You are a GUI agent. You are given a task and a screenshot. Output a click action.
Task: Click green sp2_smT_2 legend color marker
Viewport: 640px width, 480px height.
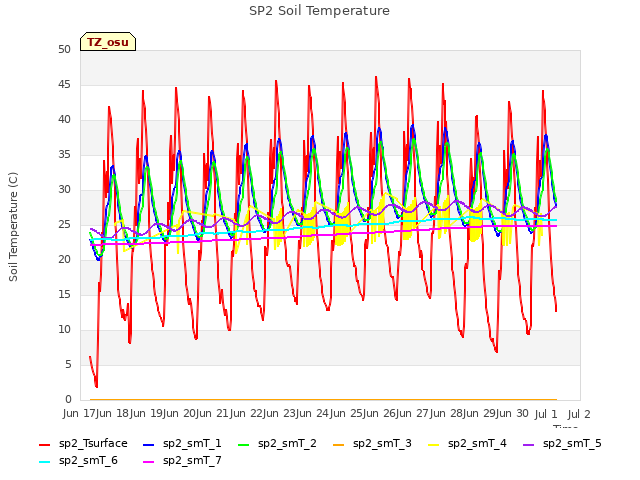tap(244, 444)
